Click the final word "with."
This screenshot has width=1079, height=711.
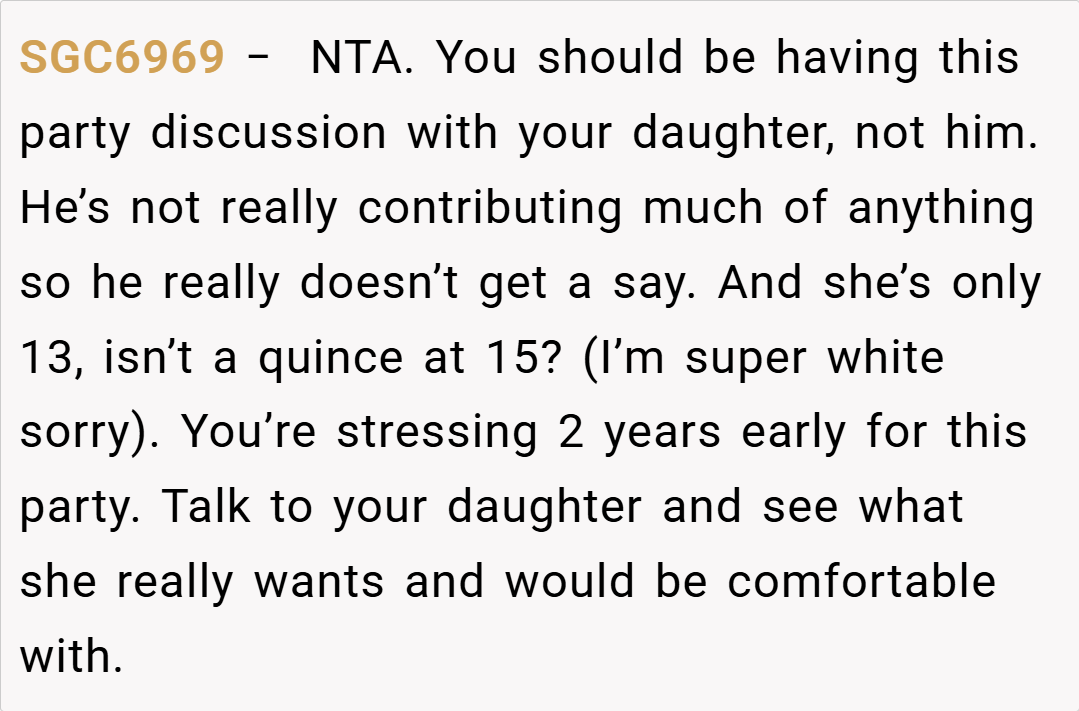click(71, 658)
